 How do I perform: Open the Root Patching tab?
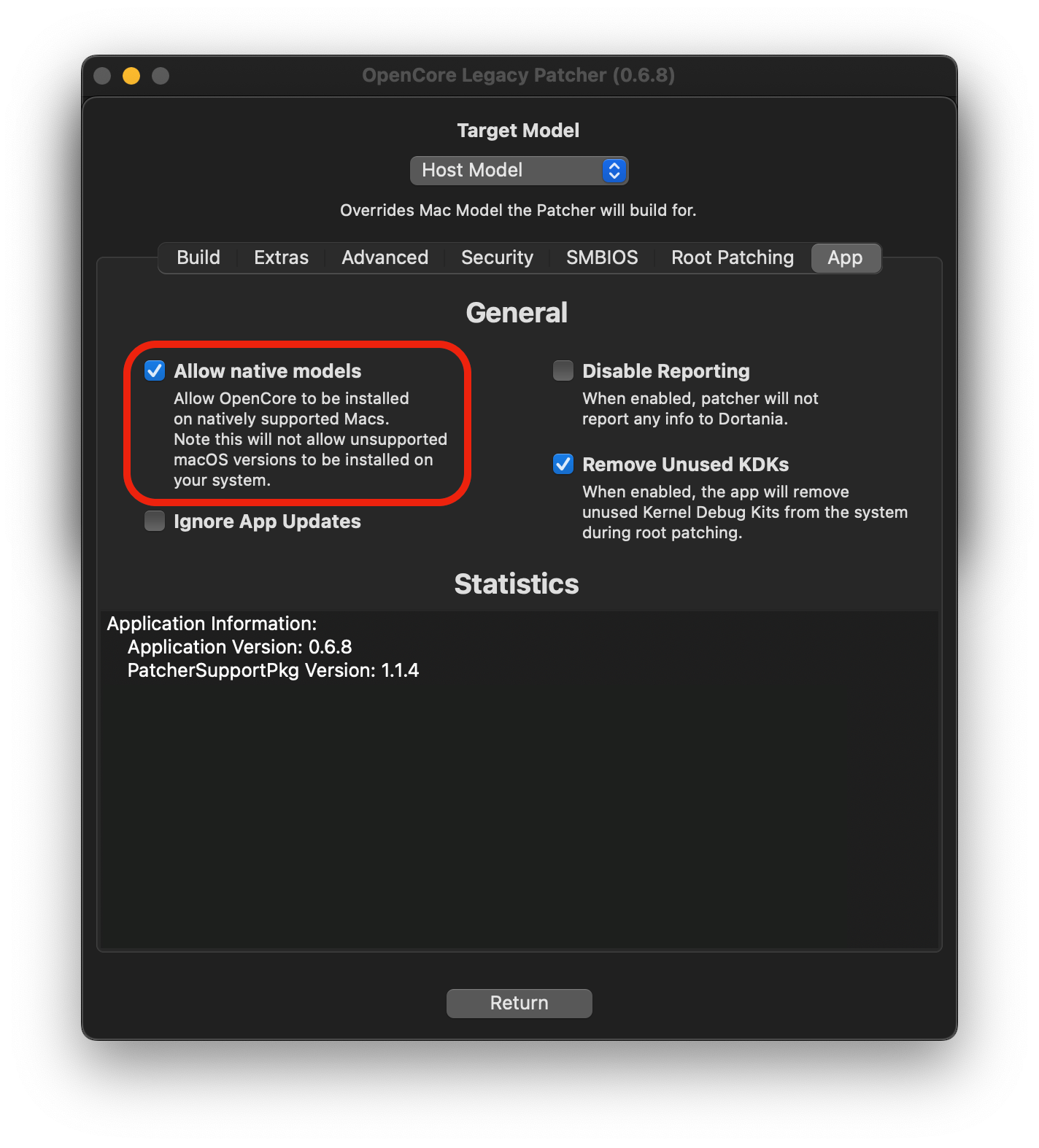(732, 258)
